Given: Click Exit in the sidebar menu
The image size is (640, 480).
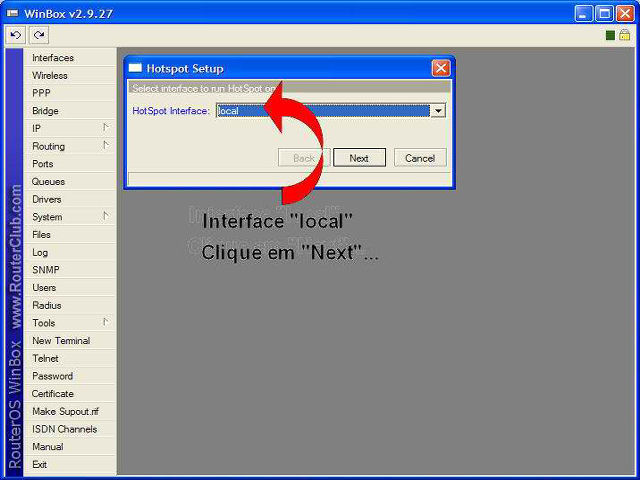Looking at the screenshot, I should click(70, 464).
